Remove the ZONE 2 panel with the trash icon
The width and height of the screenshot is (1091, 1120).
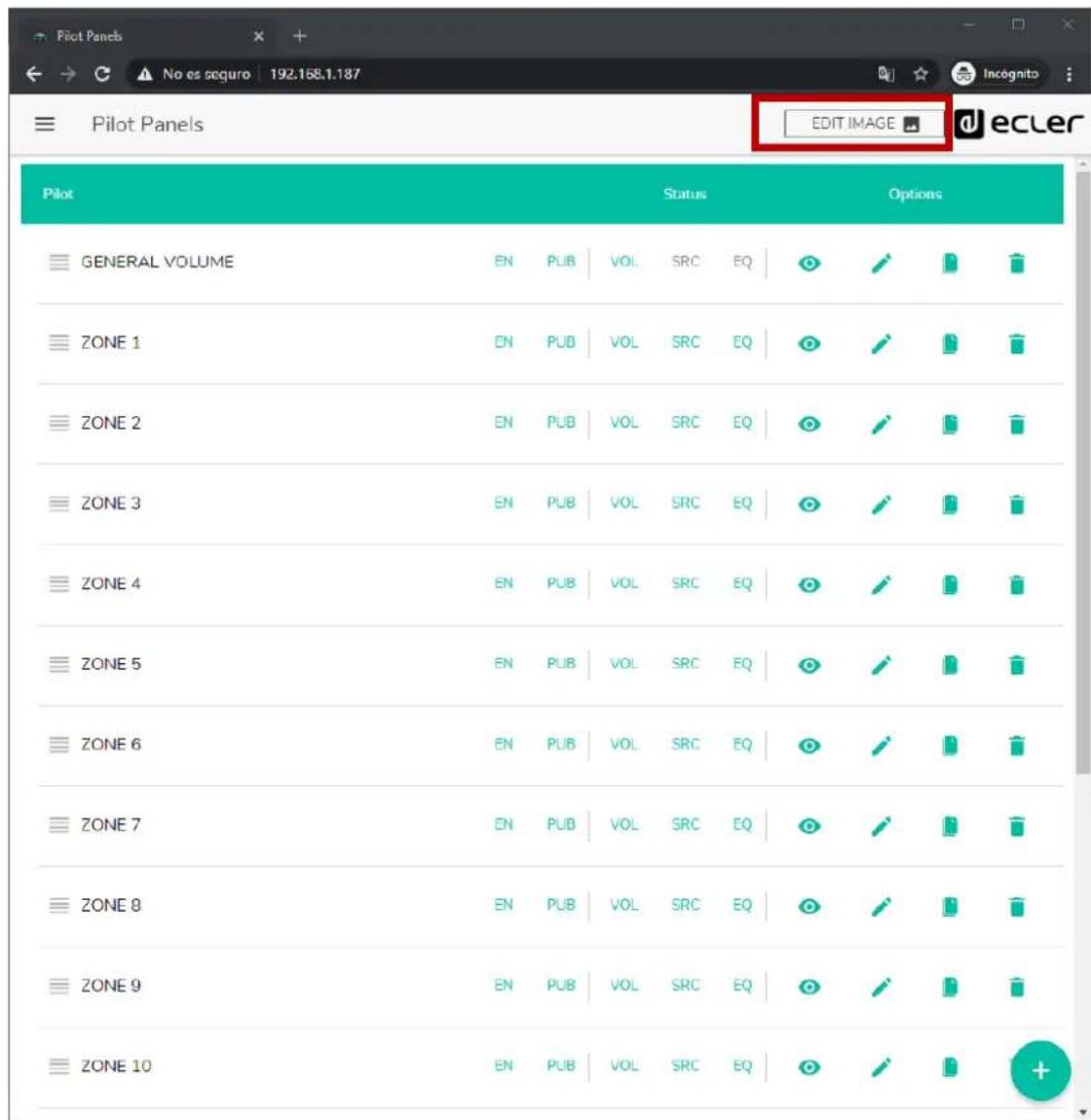(x=1017, y=425)
